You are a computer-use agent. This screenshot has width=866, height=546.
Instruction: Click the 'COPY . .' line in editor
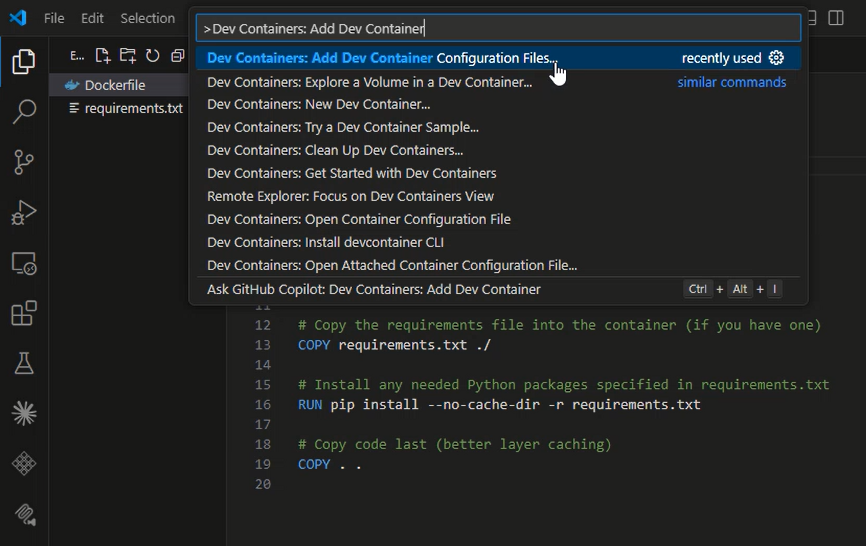pyautogui.click(x=330, y=464)
